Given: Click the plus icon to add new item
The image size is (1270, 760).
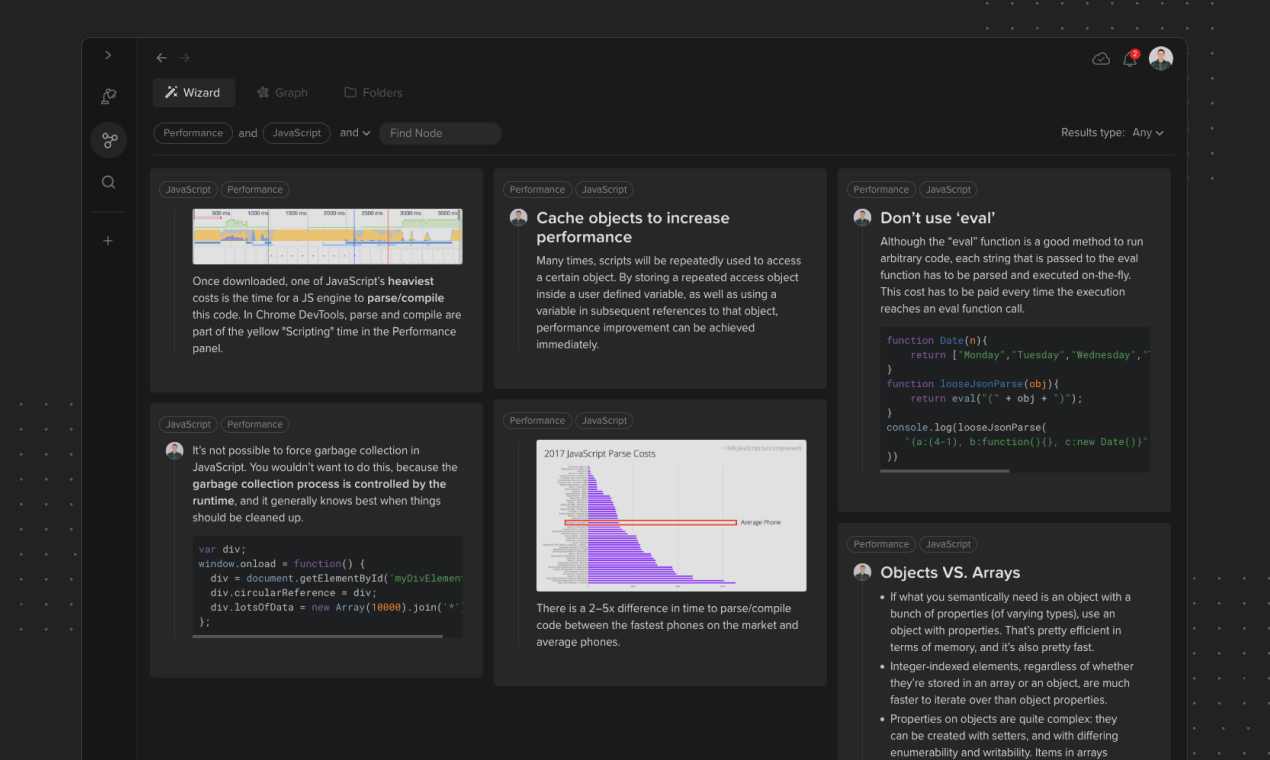Looking at the screenshot, I should point(108,240).
